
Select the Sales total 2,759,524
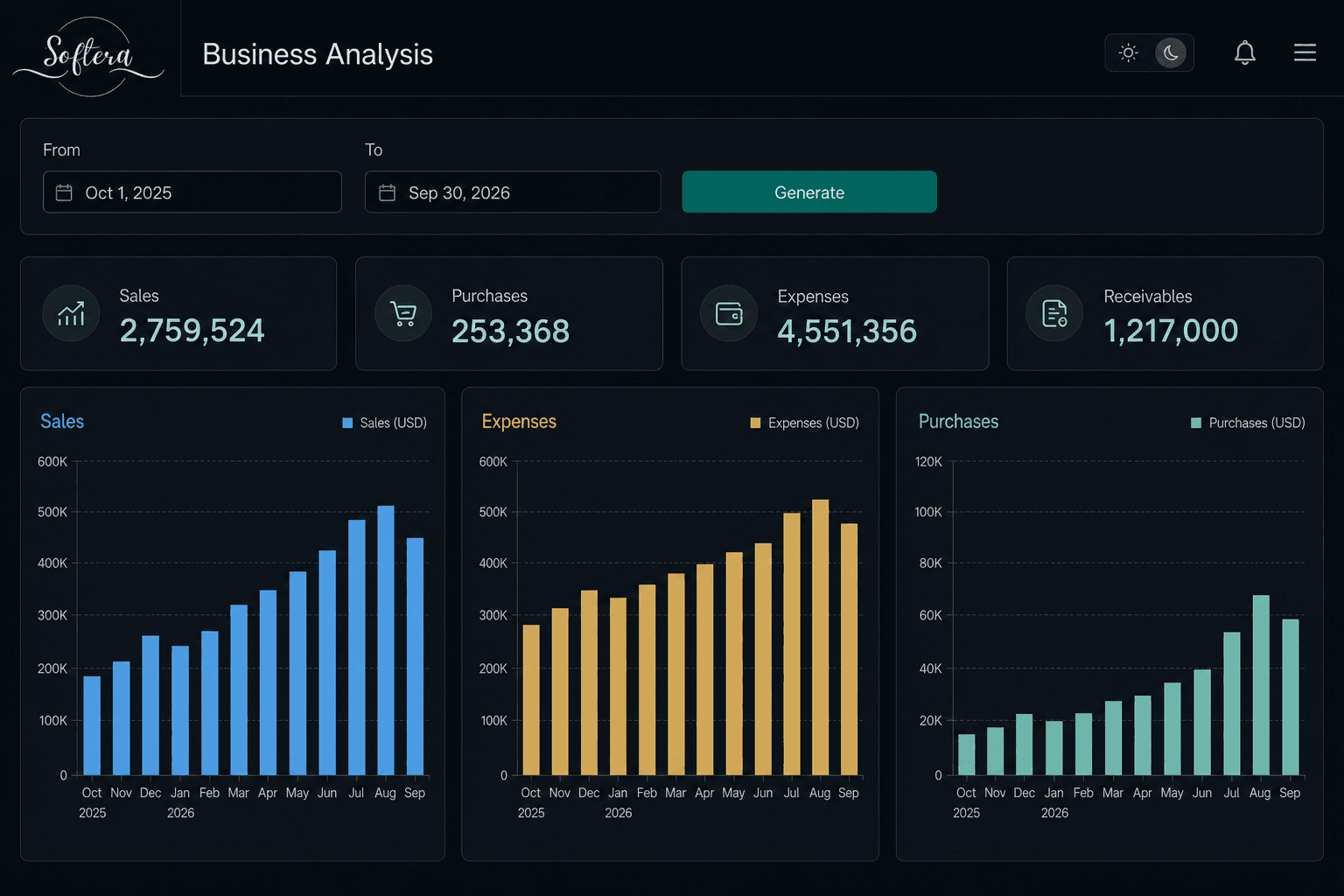pos(192,331)
